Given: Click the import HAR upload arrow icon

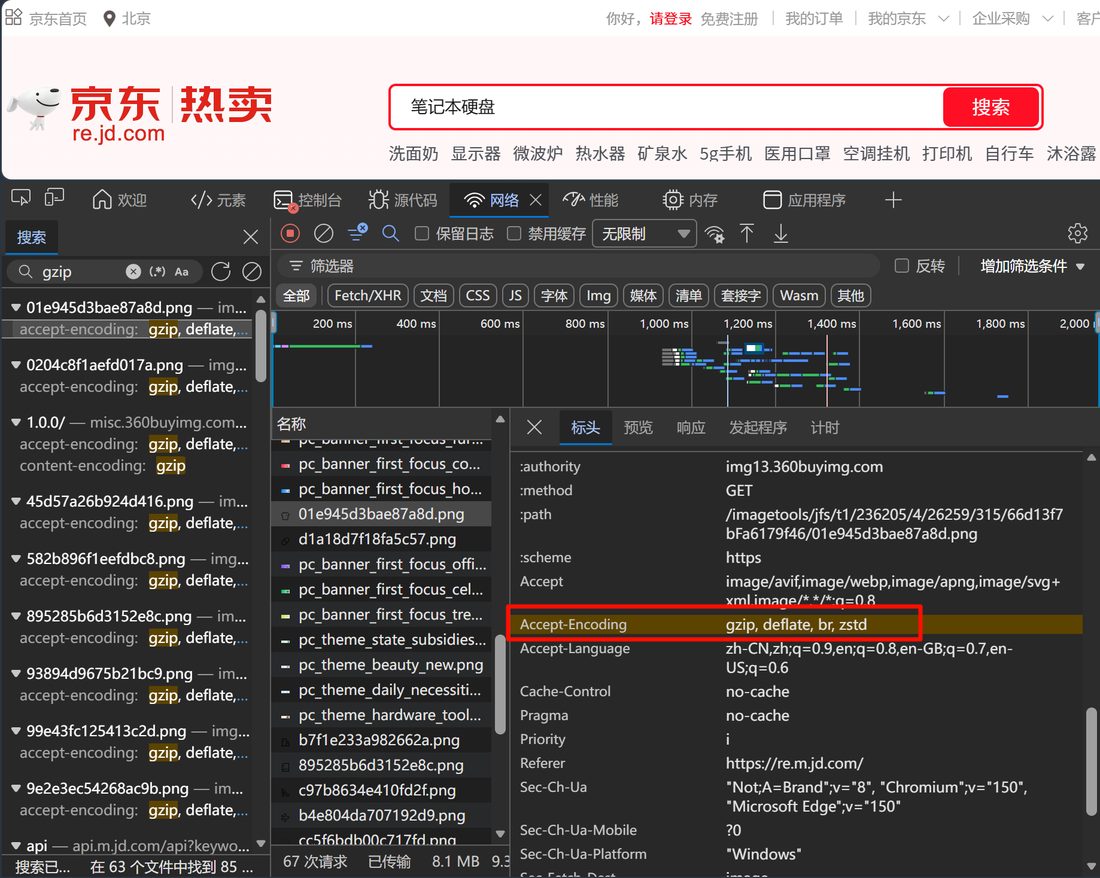Looking at the screenshot, I should tap(747, 234).
